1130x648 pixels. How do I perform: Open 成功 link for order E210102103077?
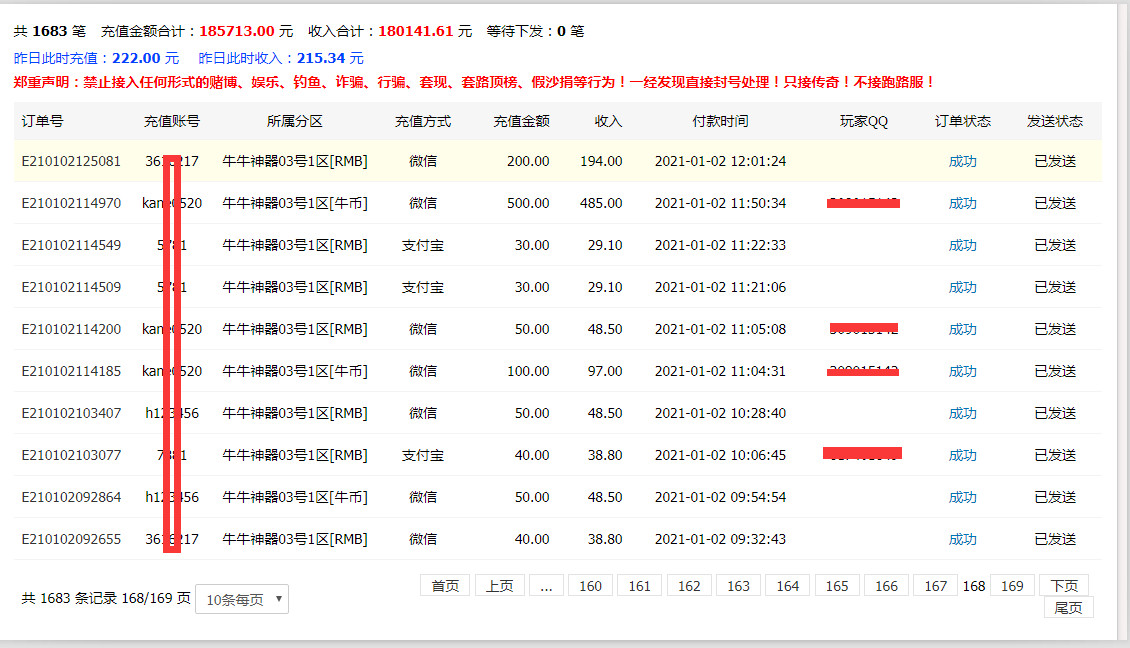pos(962,455)
